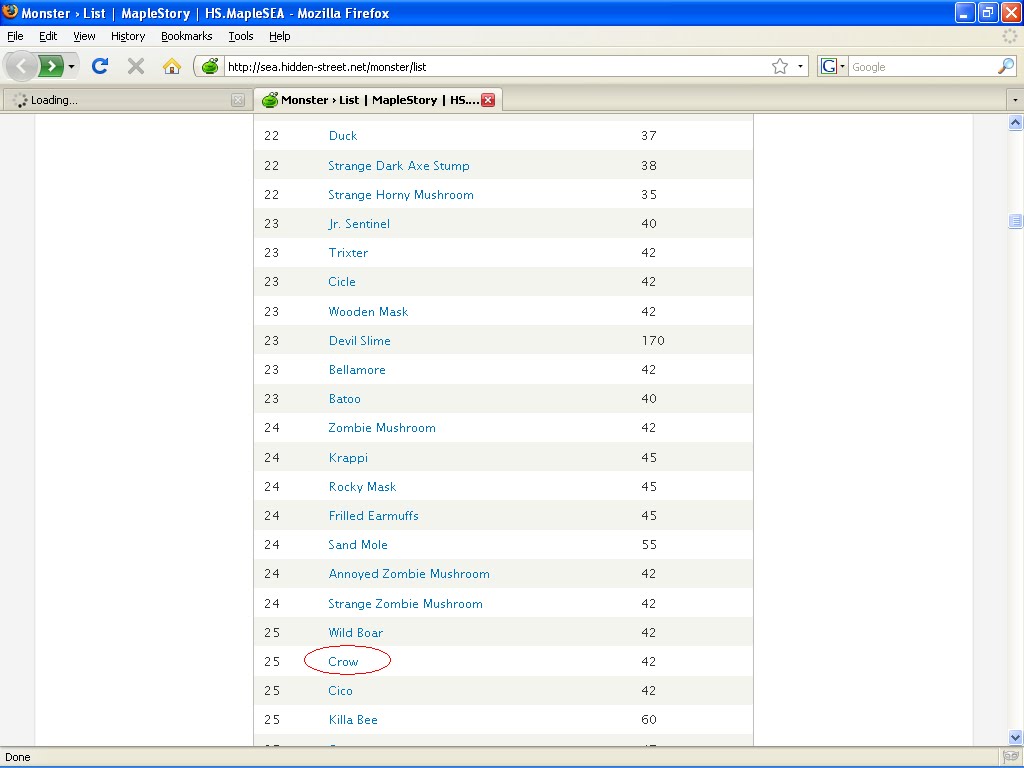Viewport: 1024px width, 768px height.
Task: Select the 37 value in Duck row
Action: (648, 136)
